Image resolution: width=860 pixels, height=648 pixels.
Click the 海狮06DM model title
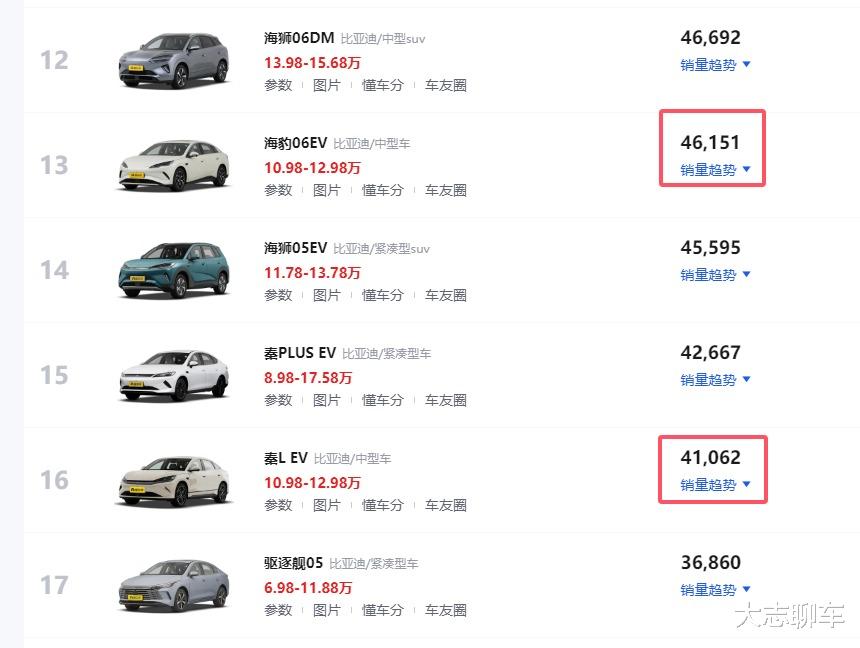298,38
